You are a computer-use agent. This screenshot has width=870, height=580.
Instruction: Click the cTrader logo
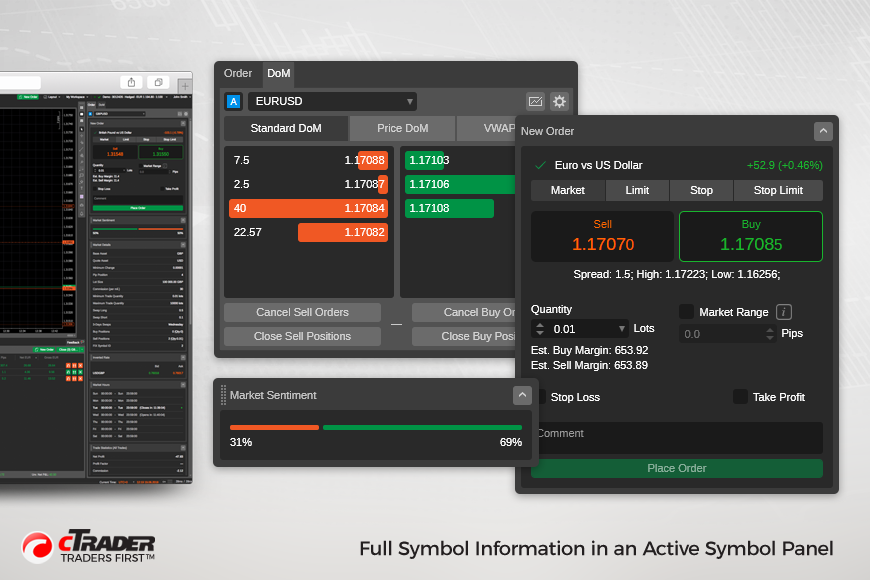click(88, 548)
